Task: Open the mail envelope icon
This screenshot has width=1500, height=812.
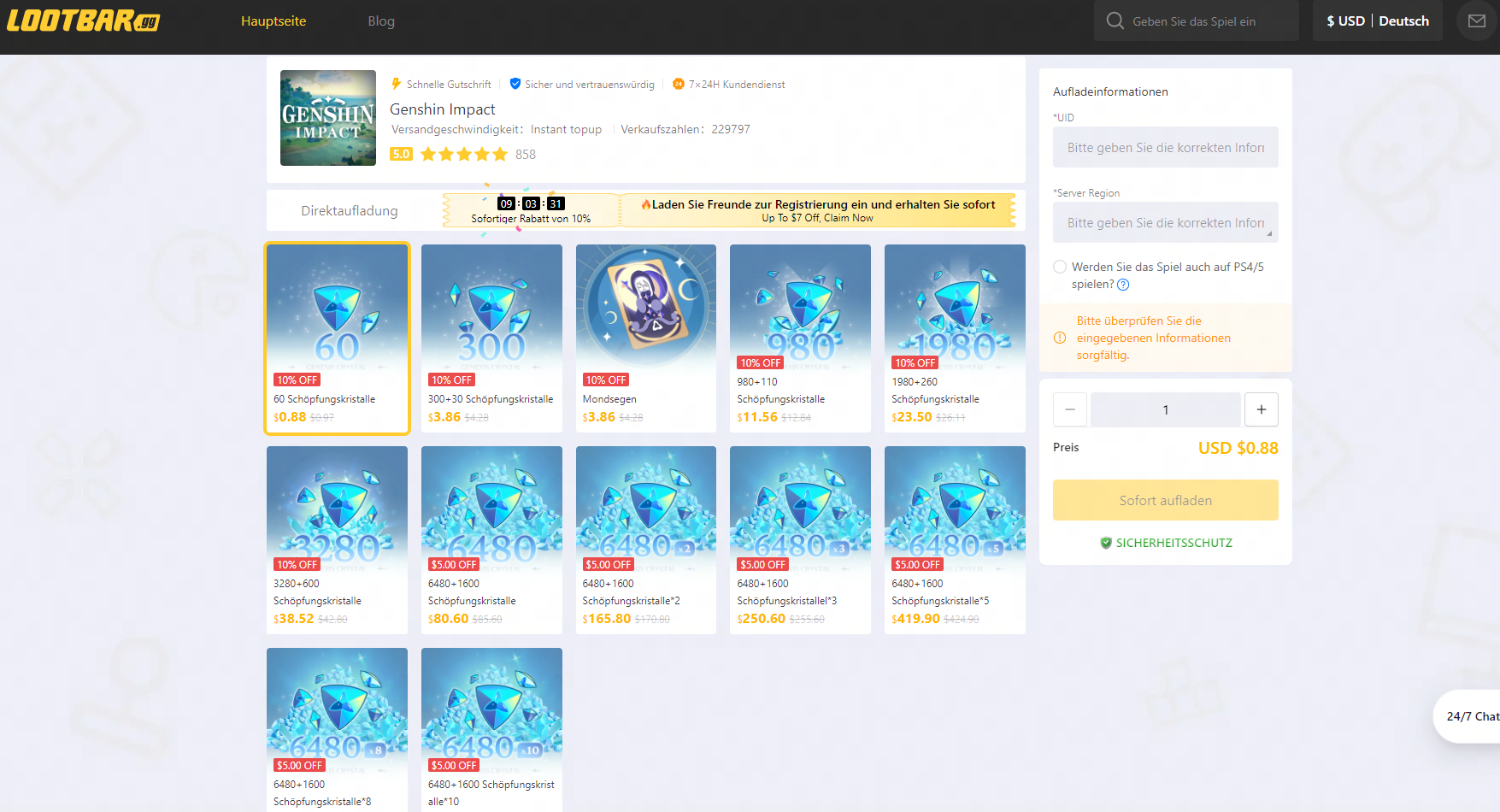Action: click(x=1476, y=21)
